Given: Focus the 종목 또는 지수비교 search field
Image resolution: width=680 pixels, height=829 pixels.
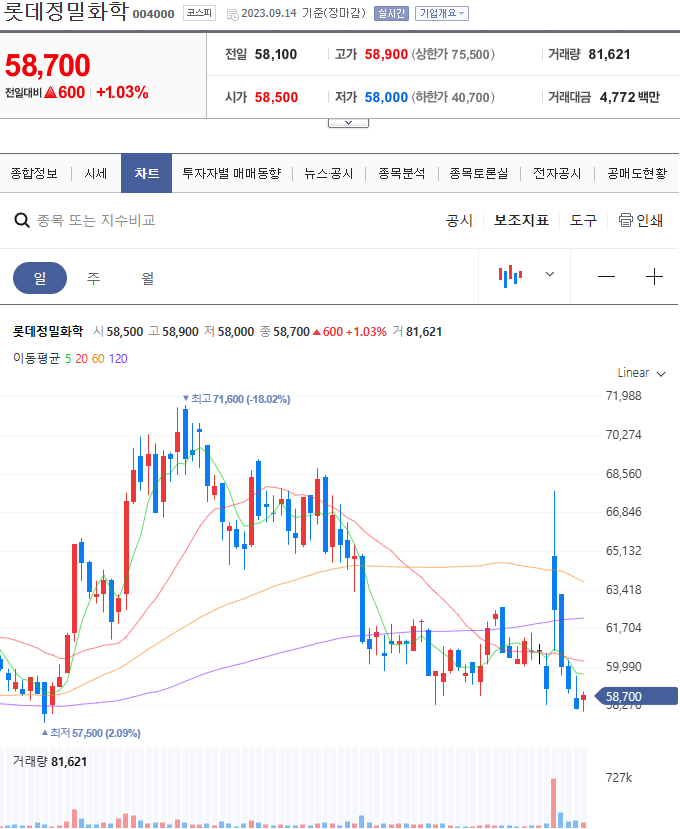Looking at the screenshot, I should pos(96,220).
